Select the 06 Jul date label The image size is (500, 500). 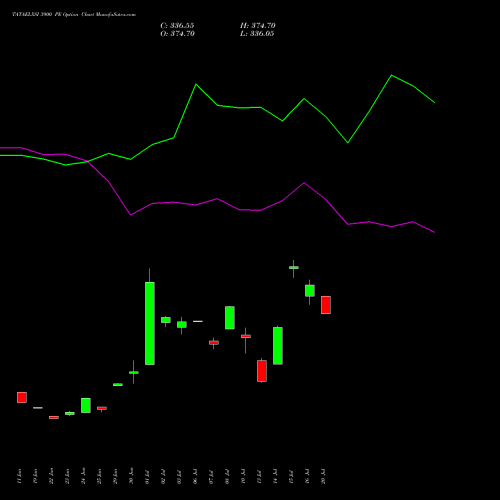pos(195,477)
